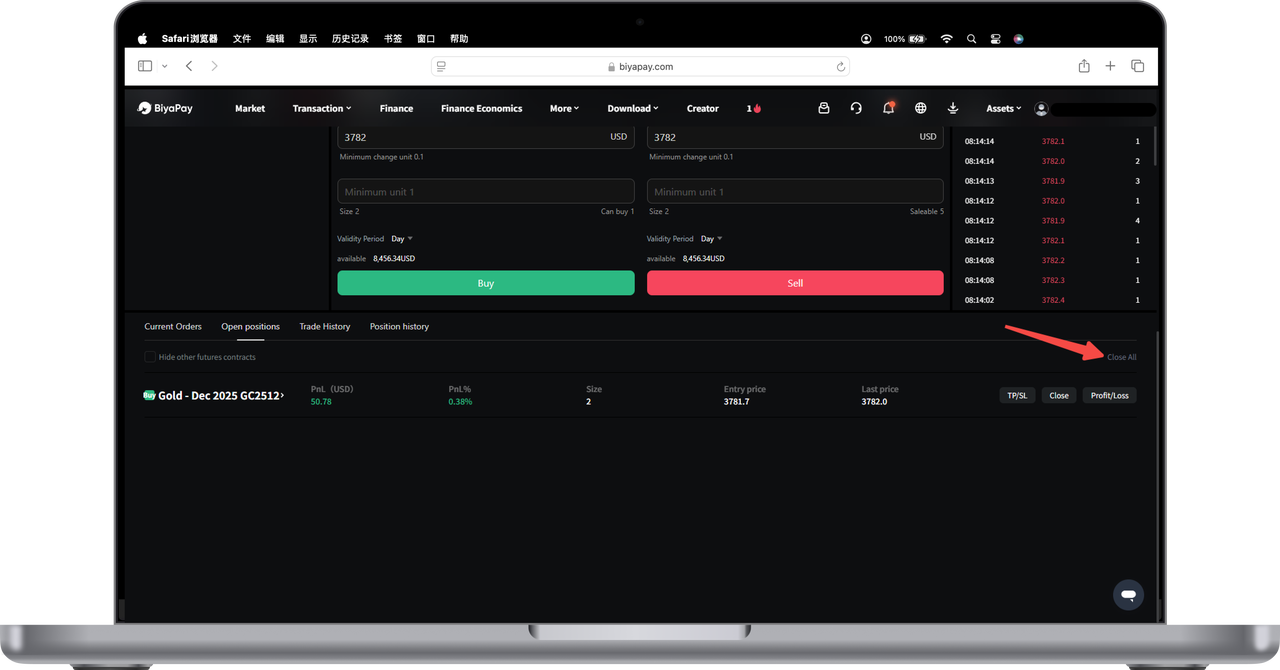Viewport: 1280px width, 670px height.
Task: Open the gift box rewards icon
Action: [824, 108]
